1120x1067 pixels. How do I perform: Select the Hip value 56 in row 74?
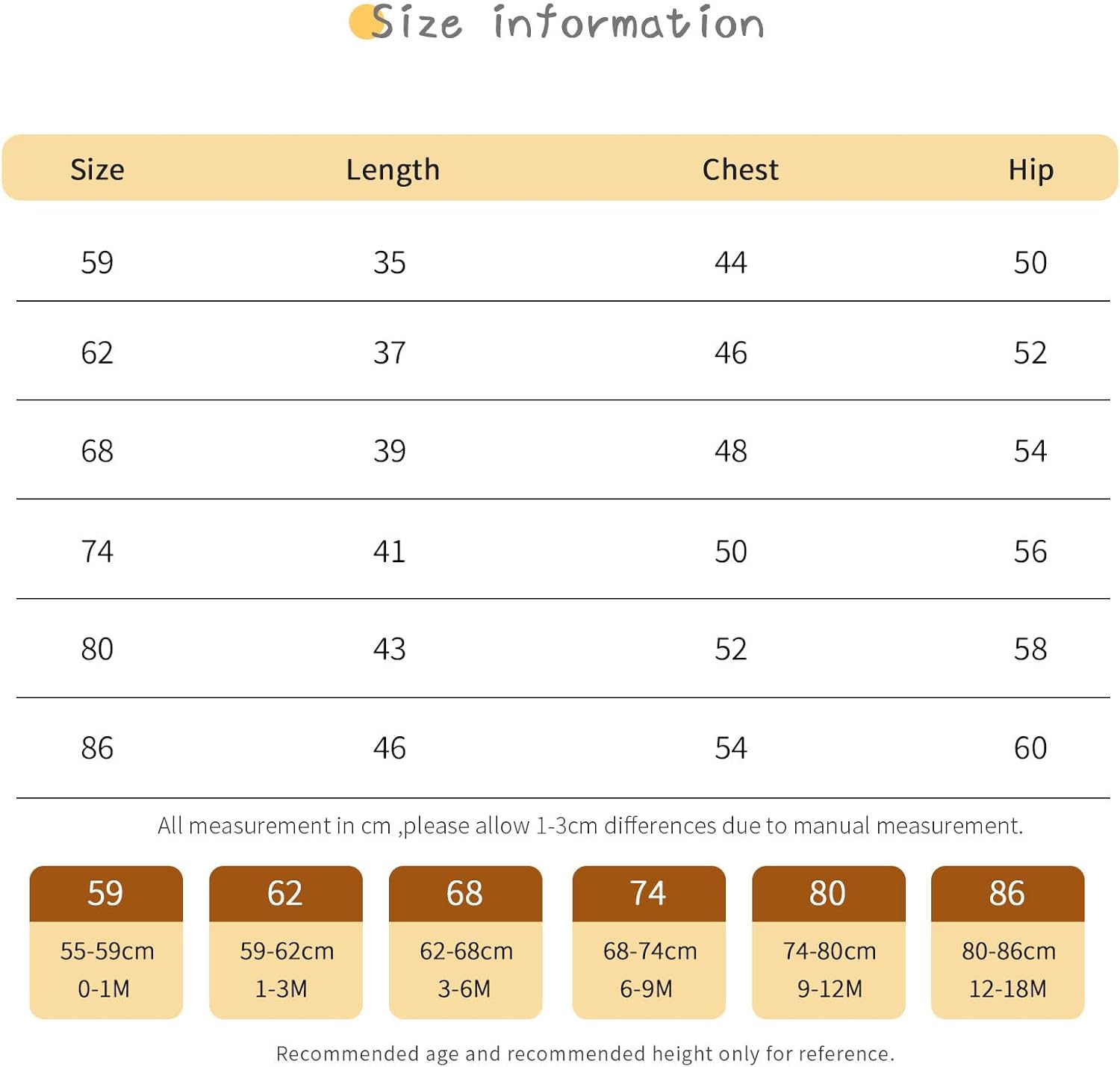[1030, 552]
